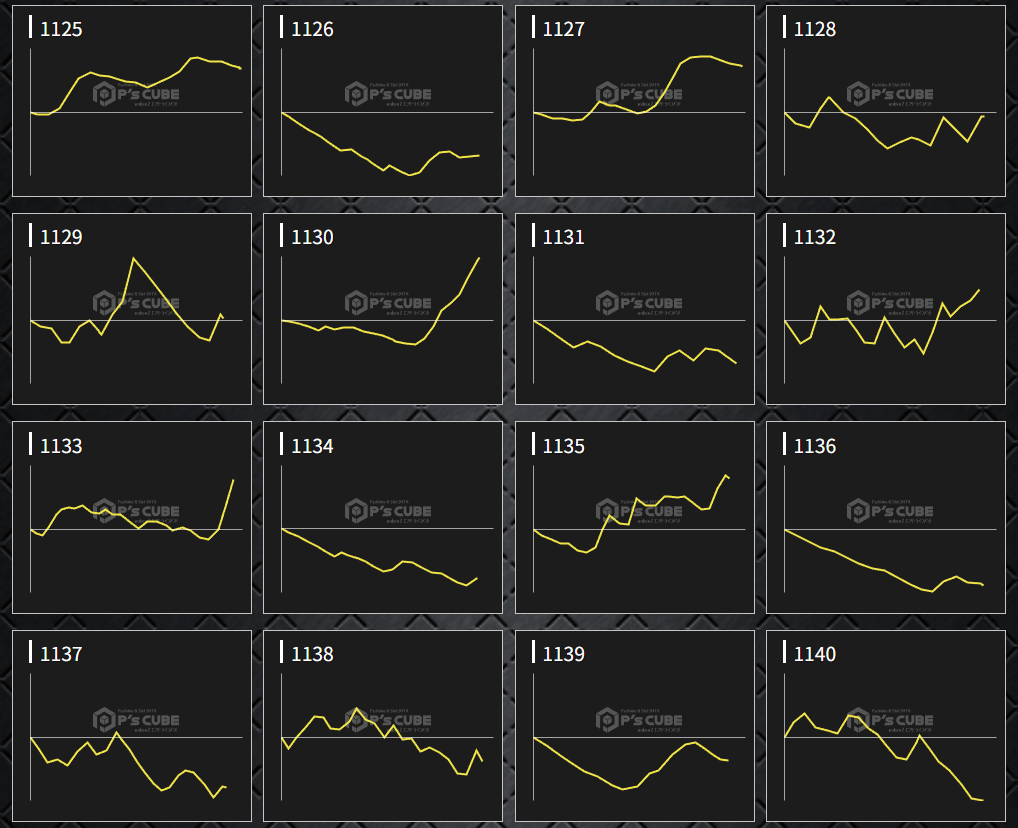View the 1138 chart thumbnail
The height and width of the screenshot is (828, 1018).
[382, 725]
